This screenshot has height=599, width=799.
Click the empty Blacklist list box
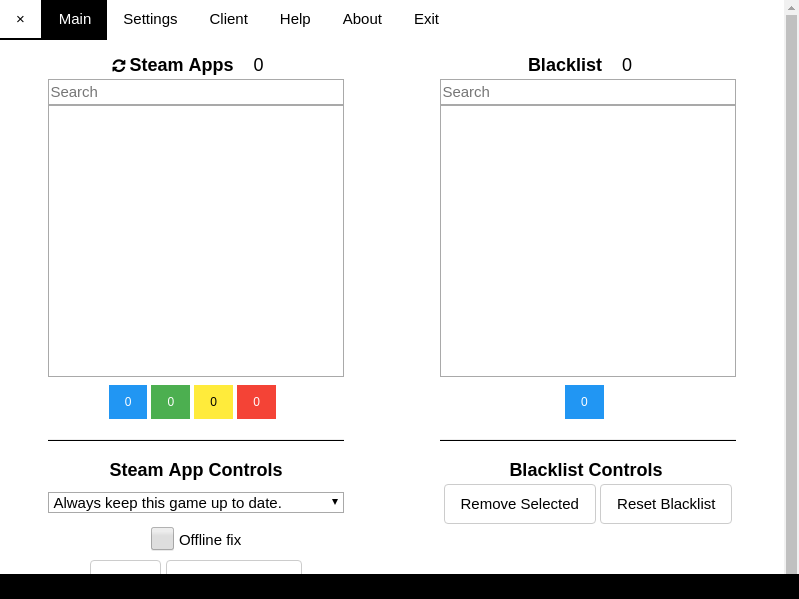[588, 241]
